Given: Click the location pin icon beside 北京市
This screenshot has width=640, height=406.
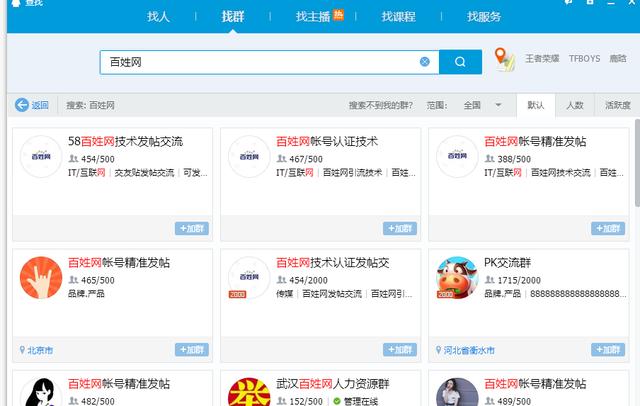Looking at the screenshot, I should (x=22, y=350).
